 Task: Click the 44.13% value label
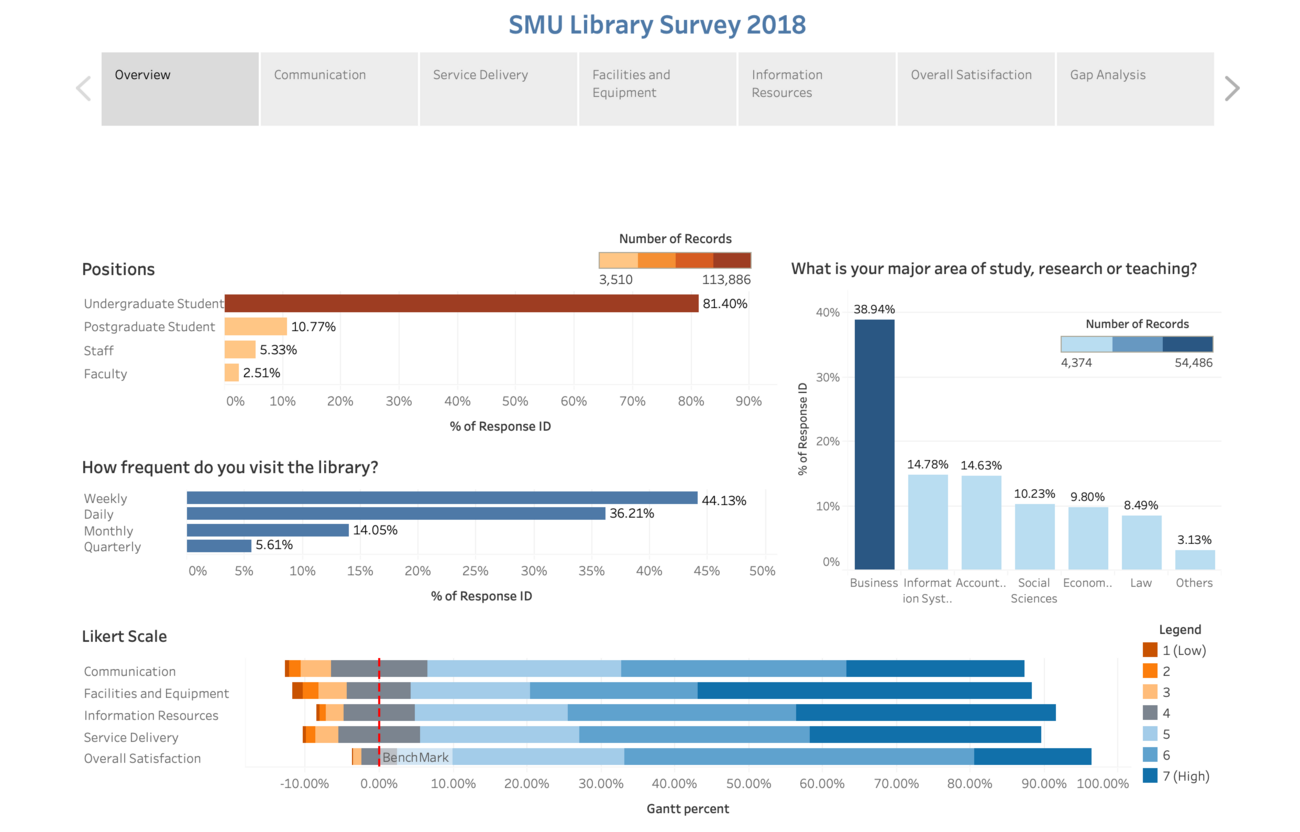coord(724,500)
